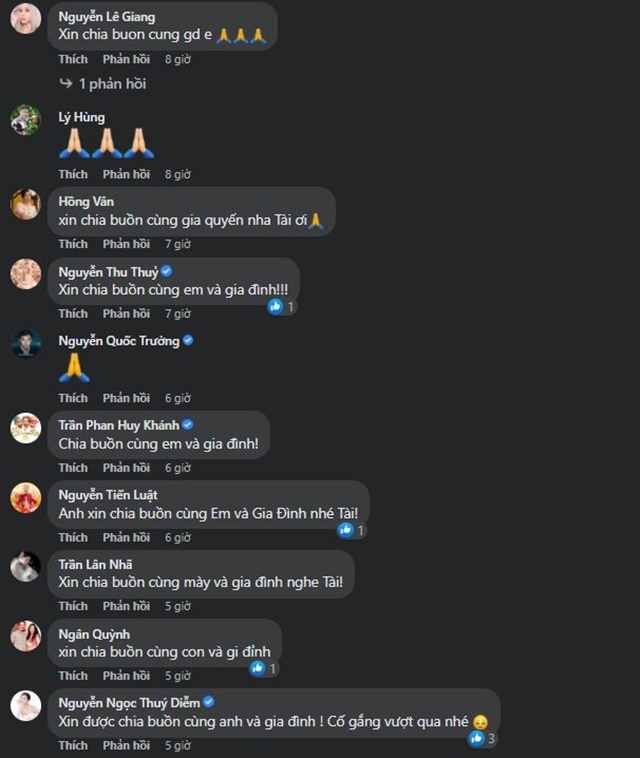
Task: Reply to Nguyễn Lê Giang with Phản hồi
Action: pos(126,59)
